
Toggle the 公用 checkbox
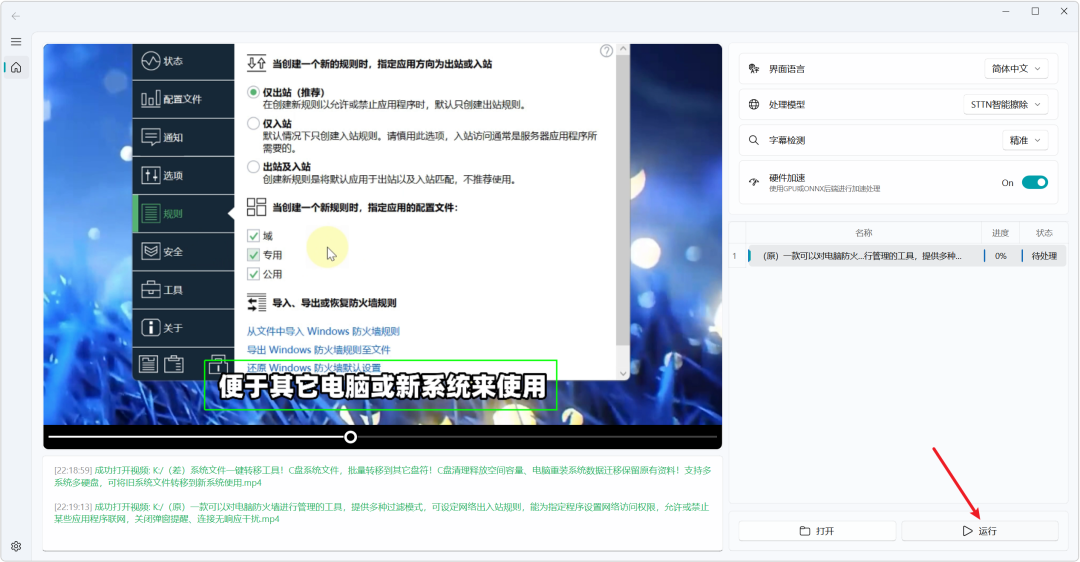pos(253,274)
